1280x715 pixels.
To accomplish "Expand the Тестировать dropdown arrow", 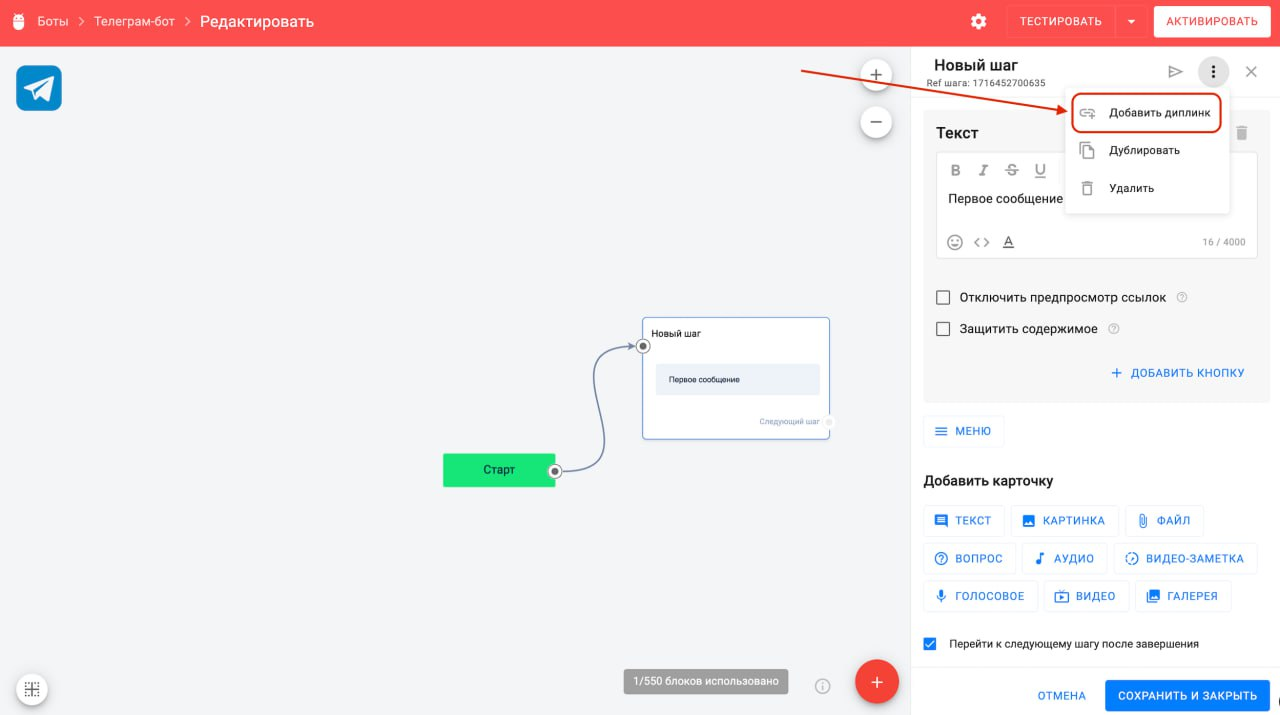I will [x=1130, y=22].
